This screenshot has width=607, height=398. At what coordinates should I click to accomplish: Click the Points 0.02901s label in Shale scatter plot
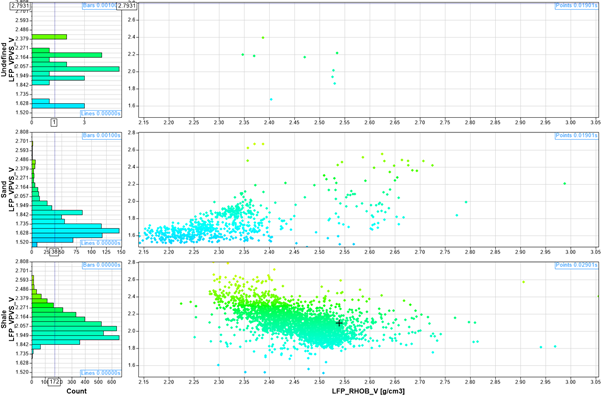pyautogui.click(x=576, y=266)
